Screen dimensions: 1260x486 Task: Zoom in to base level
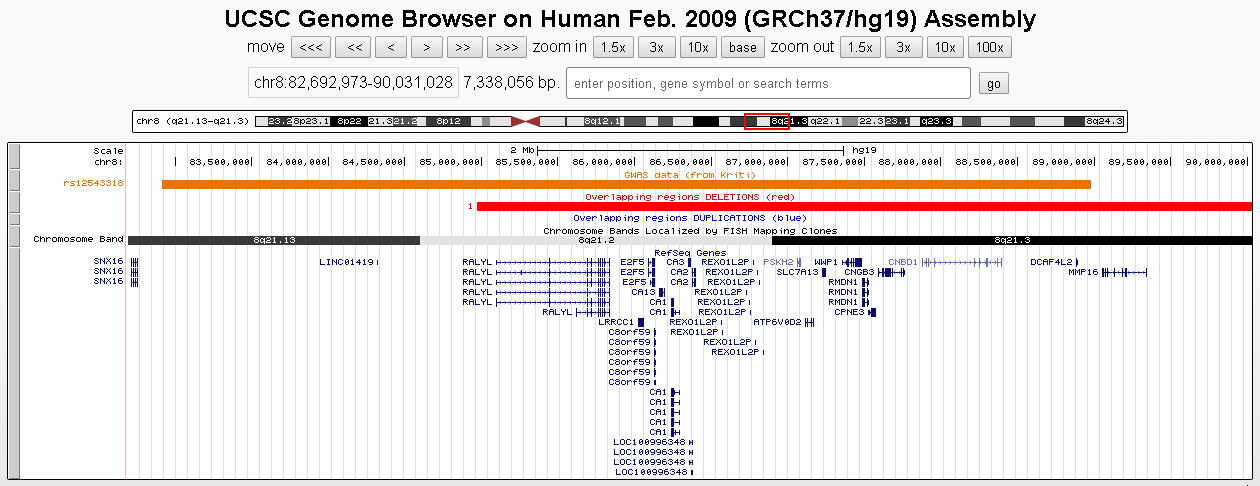pos(743,47)
